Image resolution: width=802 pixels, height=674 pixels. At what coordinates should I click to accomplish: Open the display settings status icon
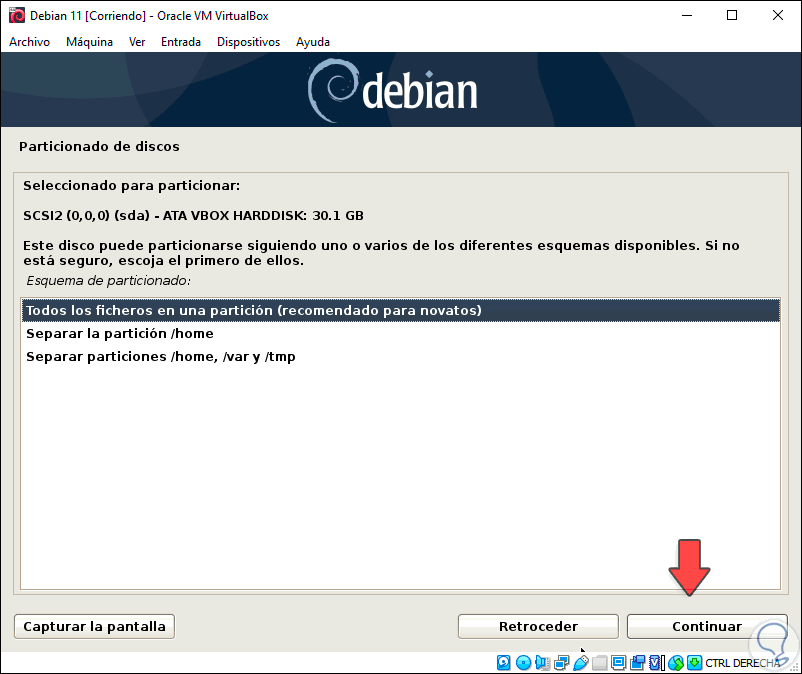click(x=618, y=663)
